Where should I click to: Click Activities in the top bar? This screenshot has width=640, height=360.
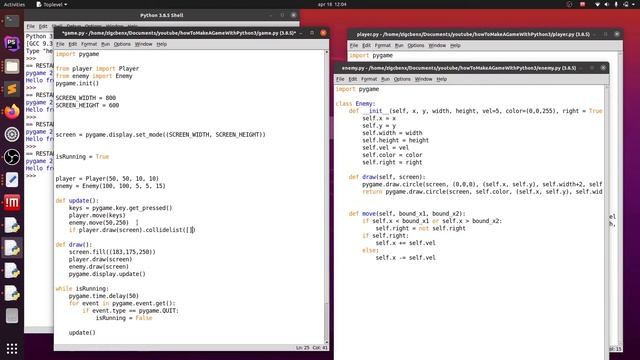(x=14, y=4)
